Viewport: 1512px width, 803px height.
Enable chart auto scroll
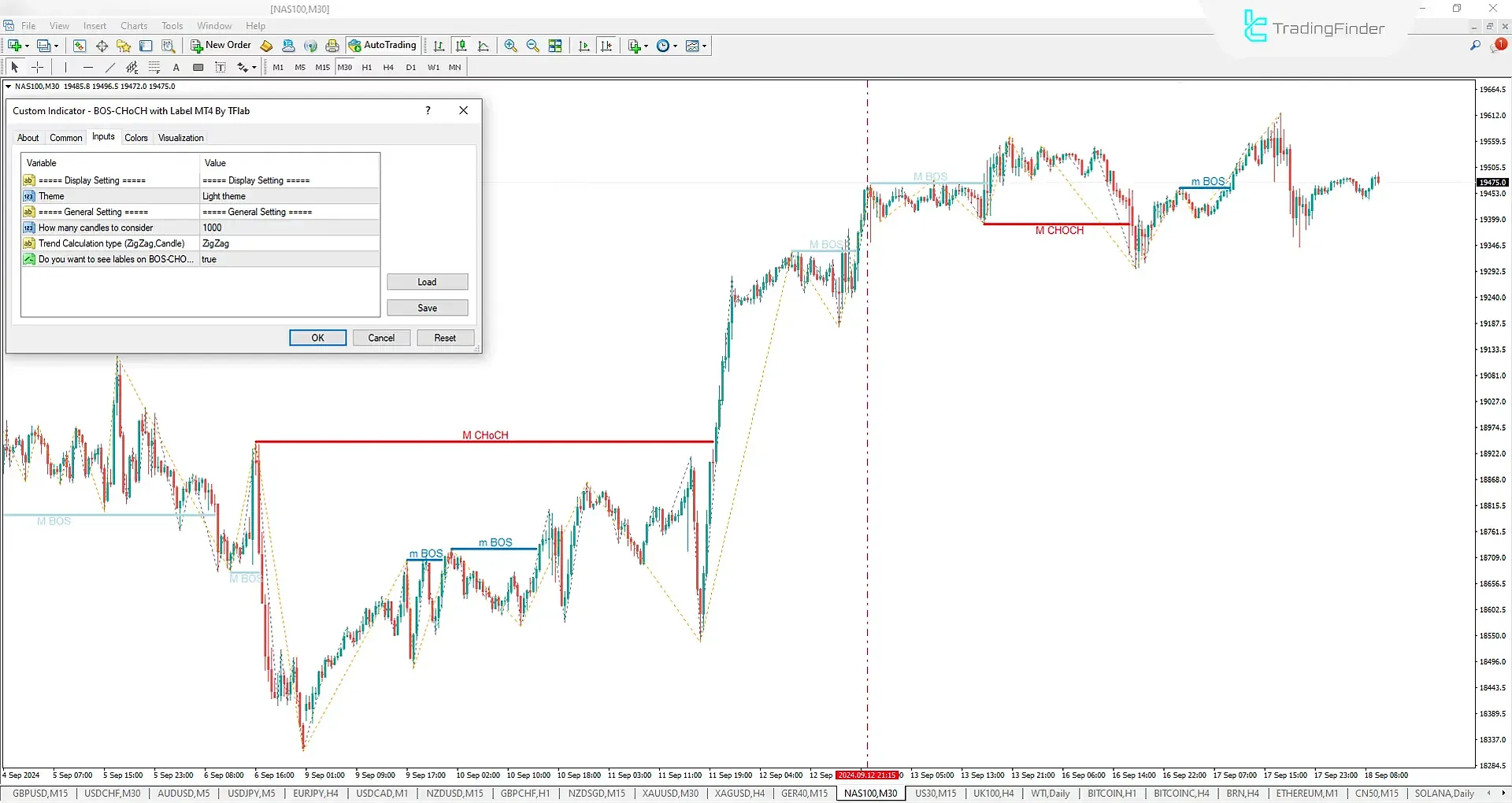click(x=584, y=46)
